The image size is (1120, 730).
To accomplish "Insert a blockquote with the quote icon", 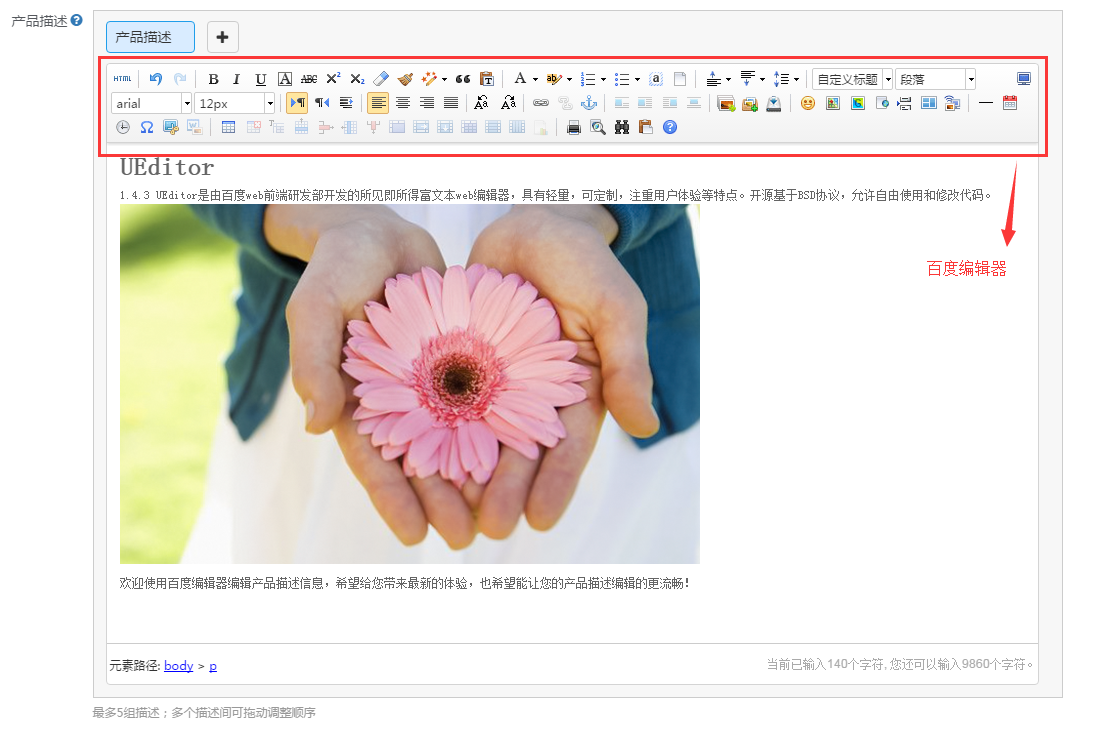I will click(462, 79).
